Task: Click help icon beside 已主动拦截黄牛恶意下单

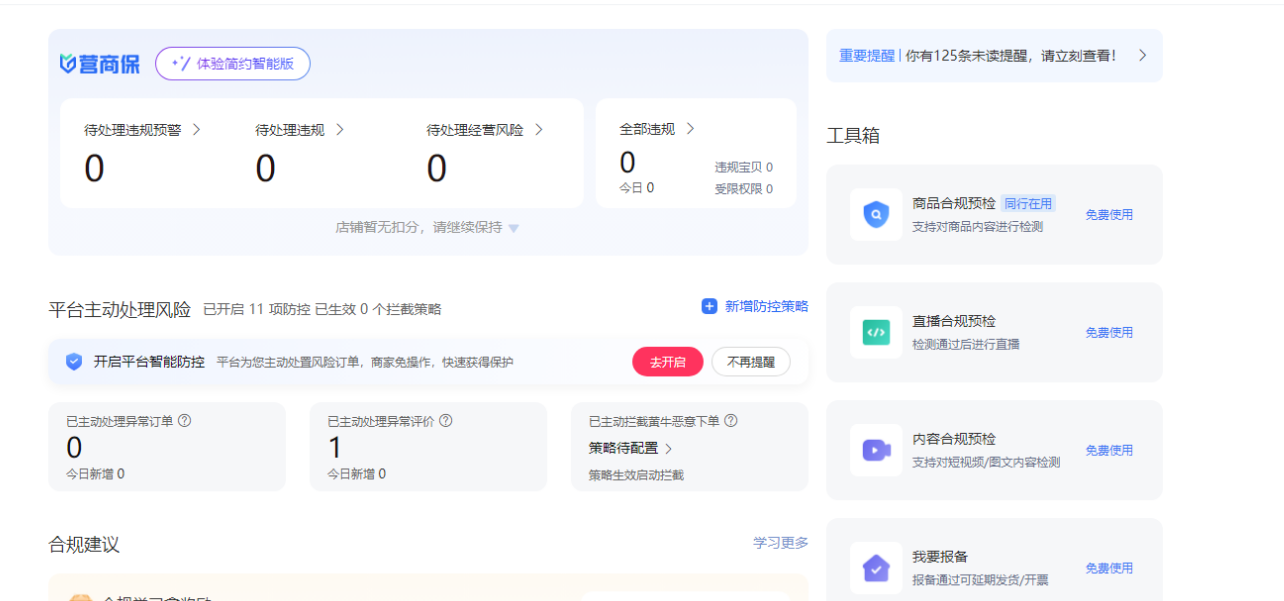Action: point(731,421)
